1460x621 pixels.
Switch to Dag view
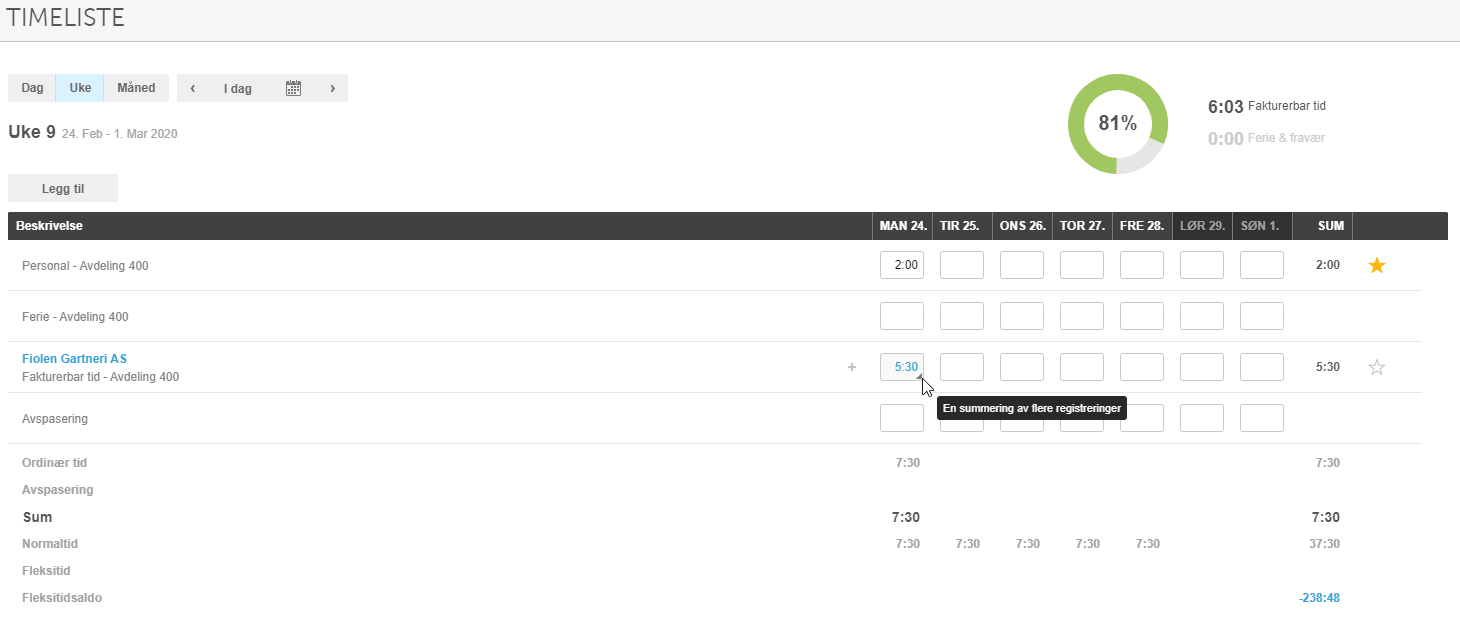coord(32,88)
